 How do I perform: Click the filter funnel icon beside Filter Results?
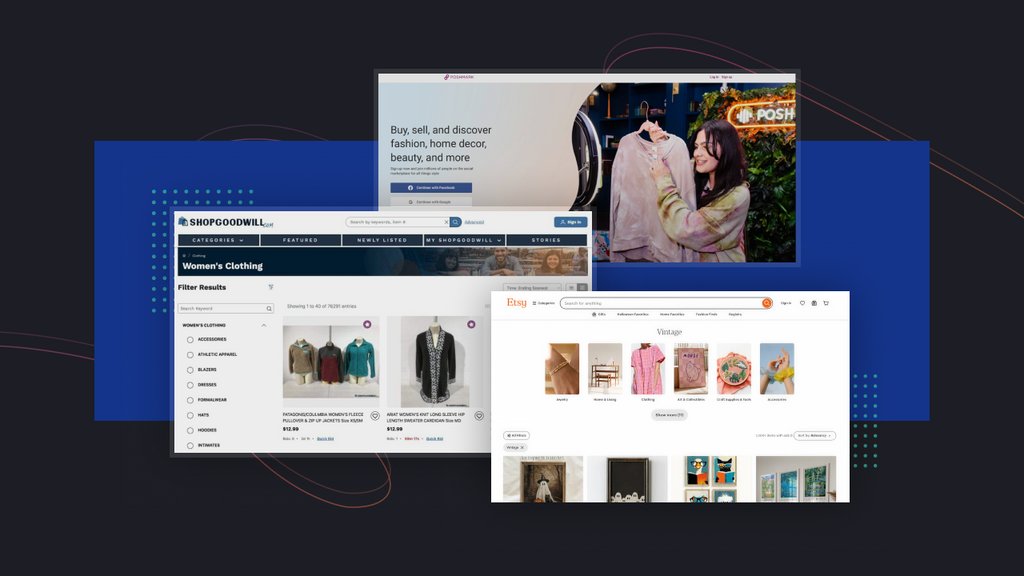coord(270,287)
